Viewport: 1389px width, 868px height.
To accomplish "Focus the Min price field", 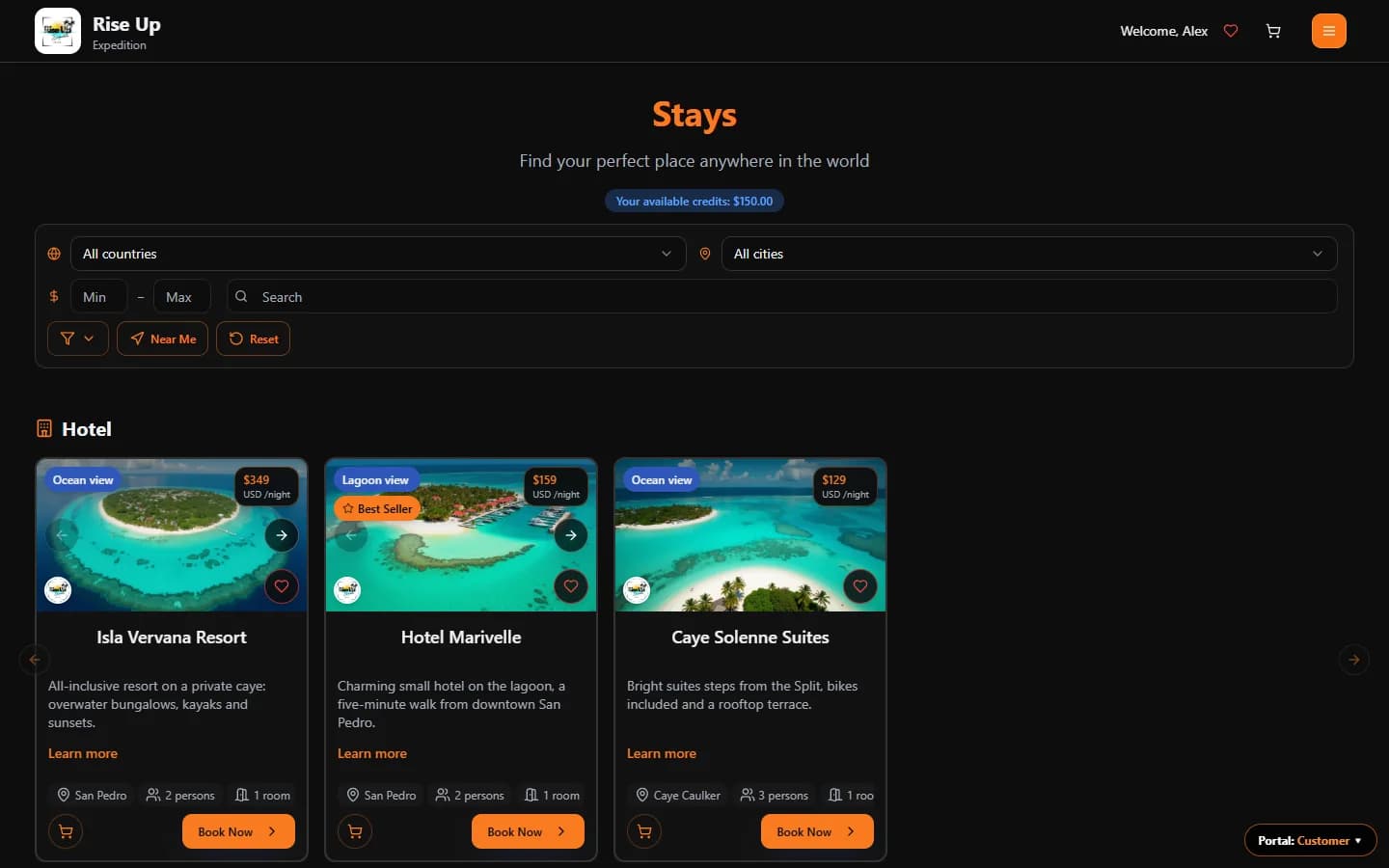I will tap(98, 297).
